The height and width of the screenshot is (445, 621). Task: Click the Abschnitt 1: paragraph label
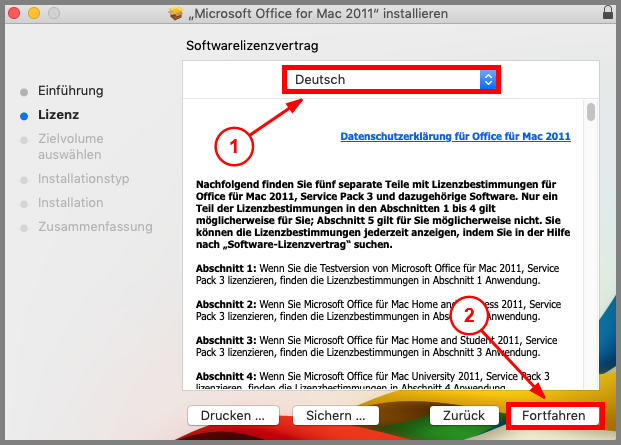226,268
